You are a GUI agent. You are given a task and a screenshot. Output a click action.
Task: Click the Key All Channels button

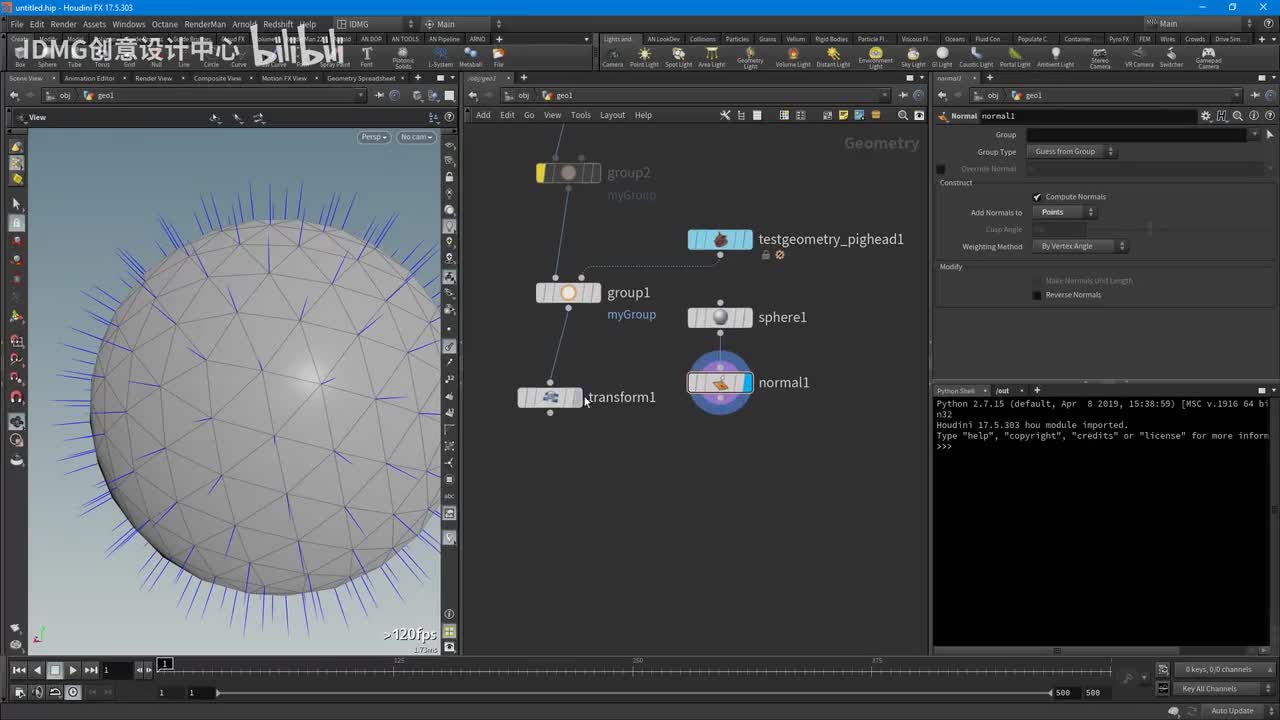tap(1209, 689)
